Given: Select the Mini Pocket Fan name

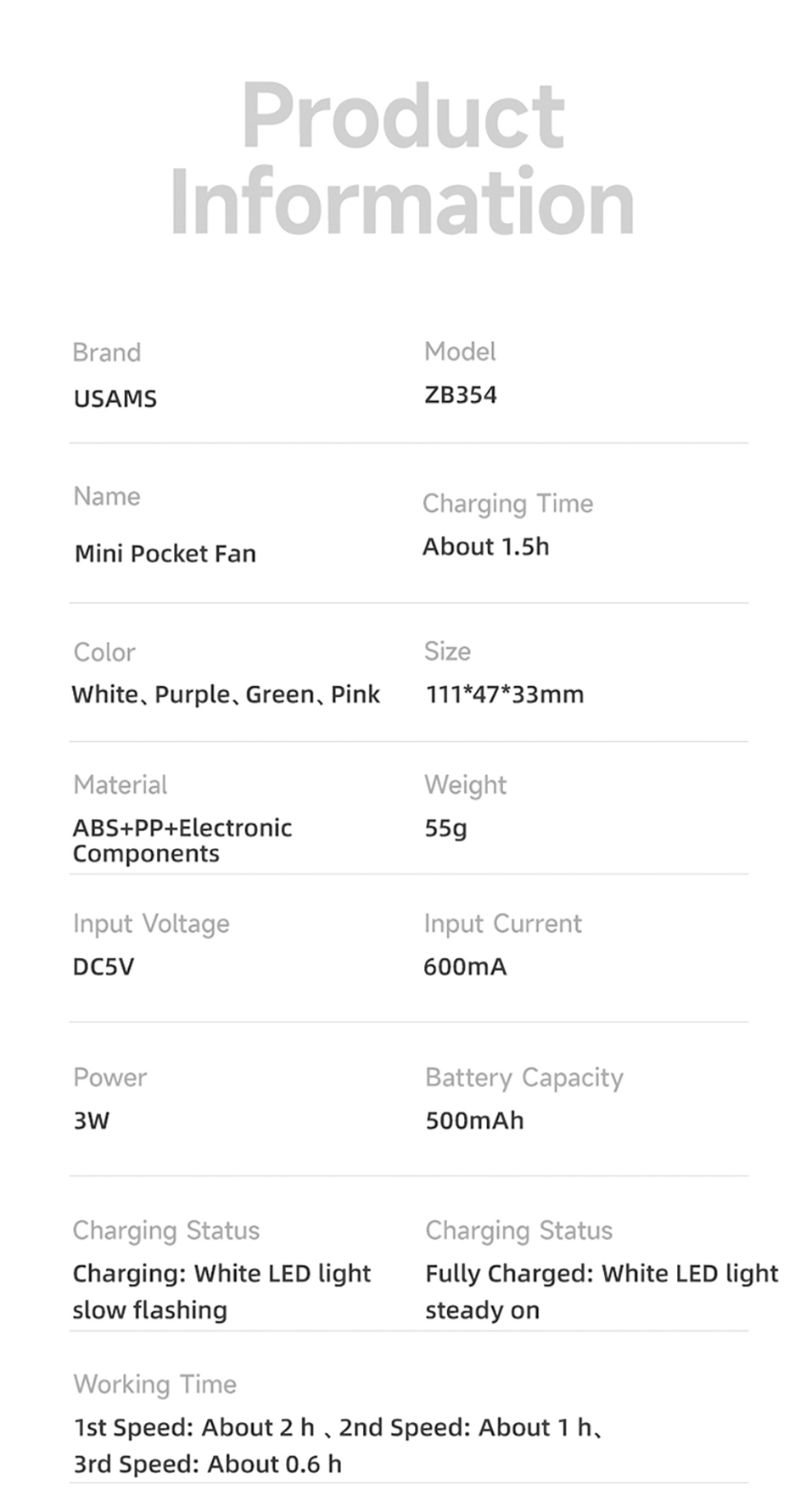Looking at the screenshot, I should click(x=165, y=554).
